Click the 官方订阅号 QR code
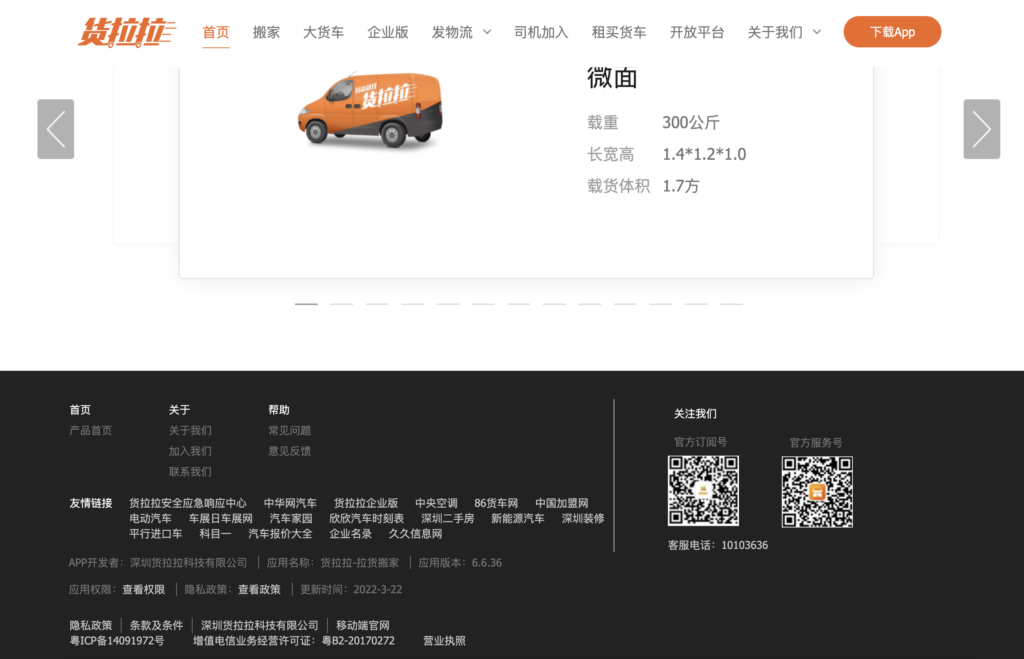This screenshot has height=659, width=1024. click(x=703, y=490)
